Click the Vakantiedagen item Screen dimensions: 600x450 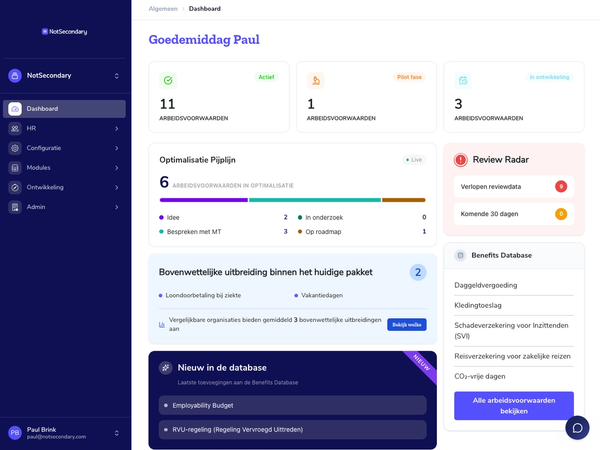(x=318, y=295)
